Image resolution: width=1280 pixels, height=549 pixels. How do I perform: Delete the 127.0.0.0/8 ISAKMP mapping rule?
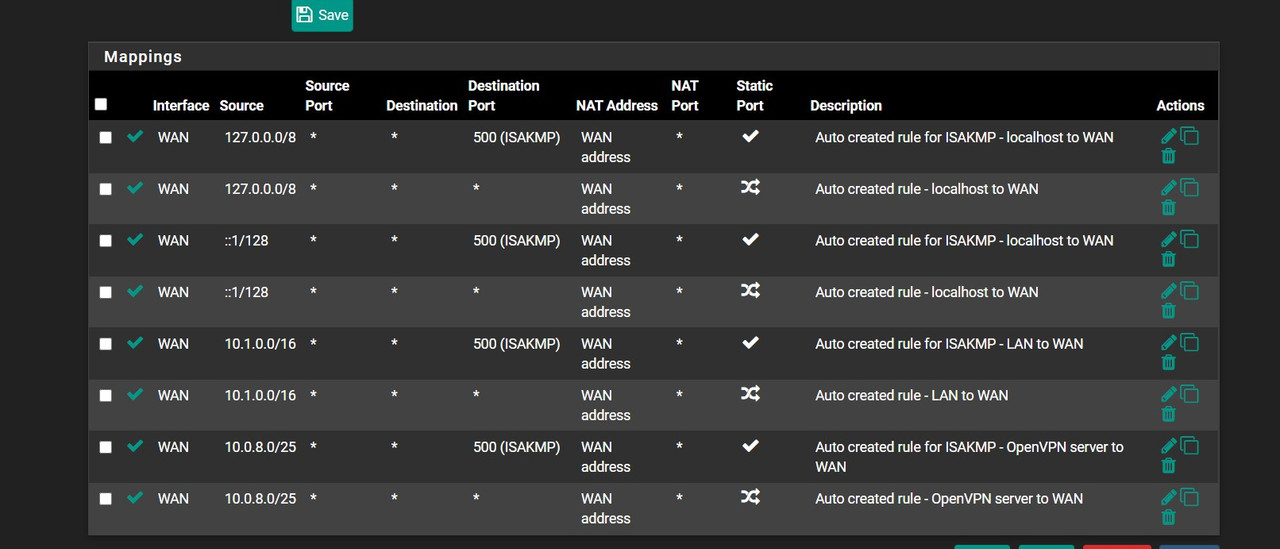pos(1168,156)
